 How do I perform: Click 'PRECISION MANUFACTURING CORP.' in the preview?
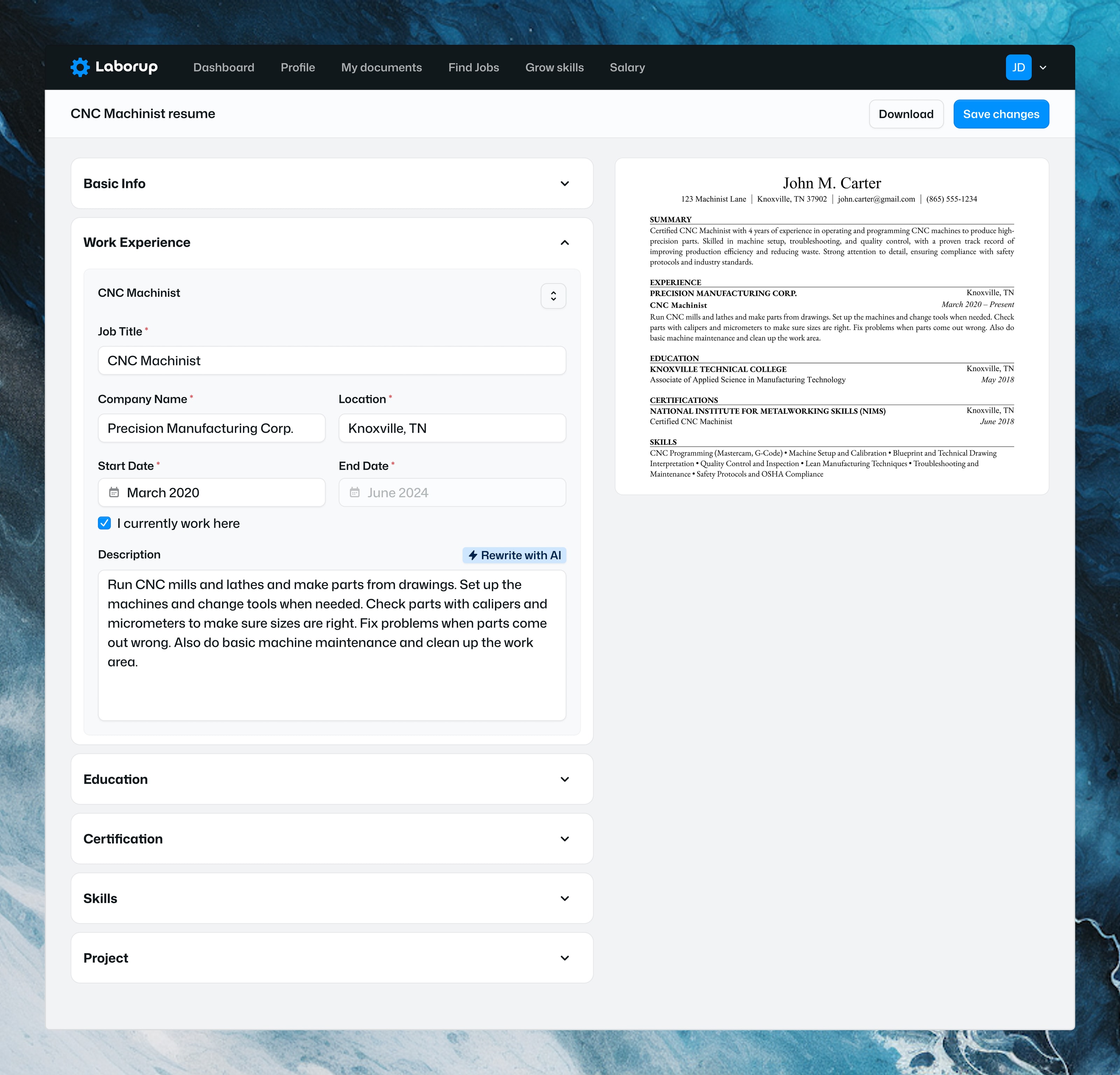click(x=723, y=293)
